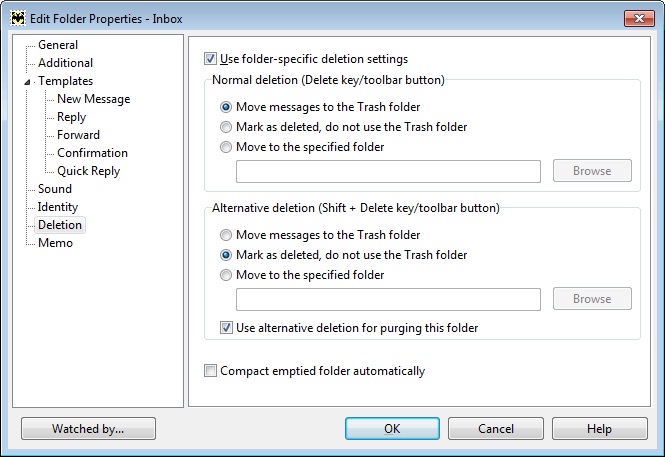Choose normal Move to the specified folder
665x457 pixels.
tap(226, 147)
